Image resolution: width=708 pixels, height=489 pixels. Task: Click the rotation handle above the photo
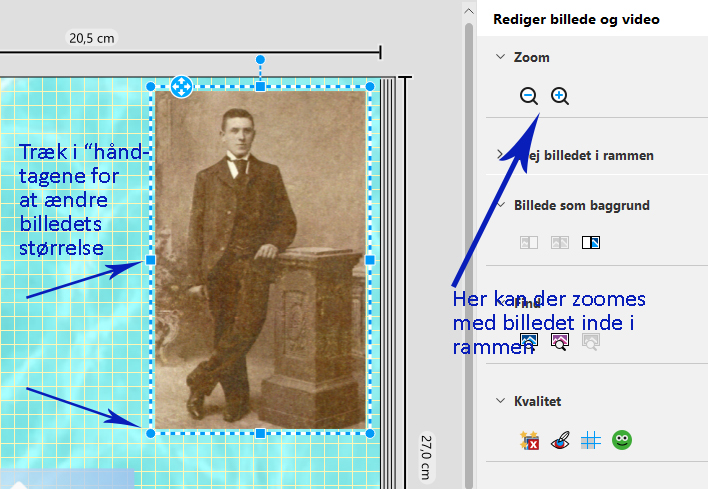(x=260, y=60)
